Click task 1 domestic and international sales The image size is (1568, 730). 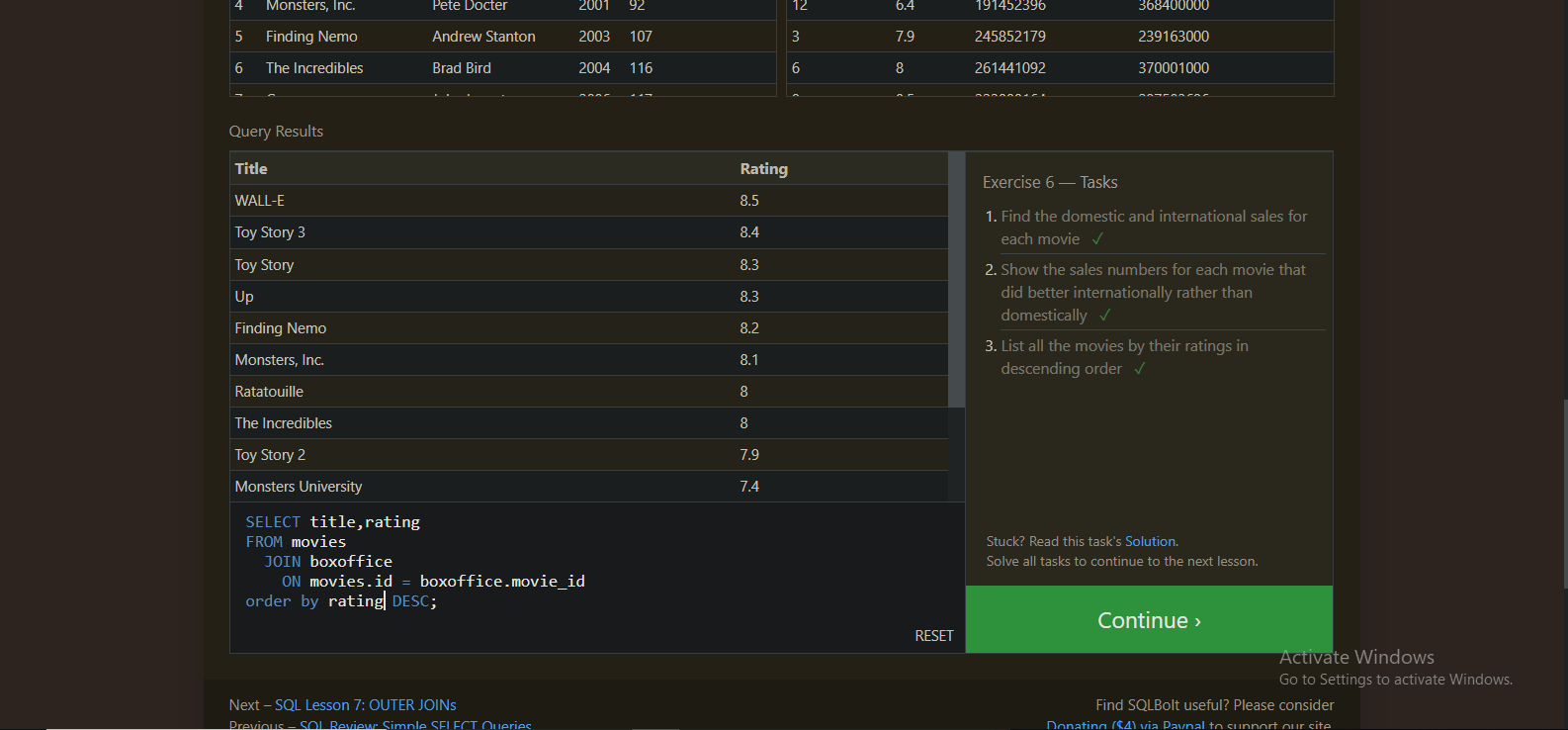pyautogui.click(x=1154, y=228)
